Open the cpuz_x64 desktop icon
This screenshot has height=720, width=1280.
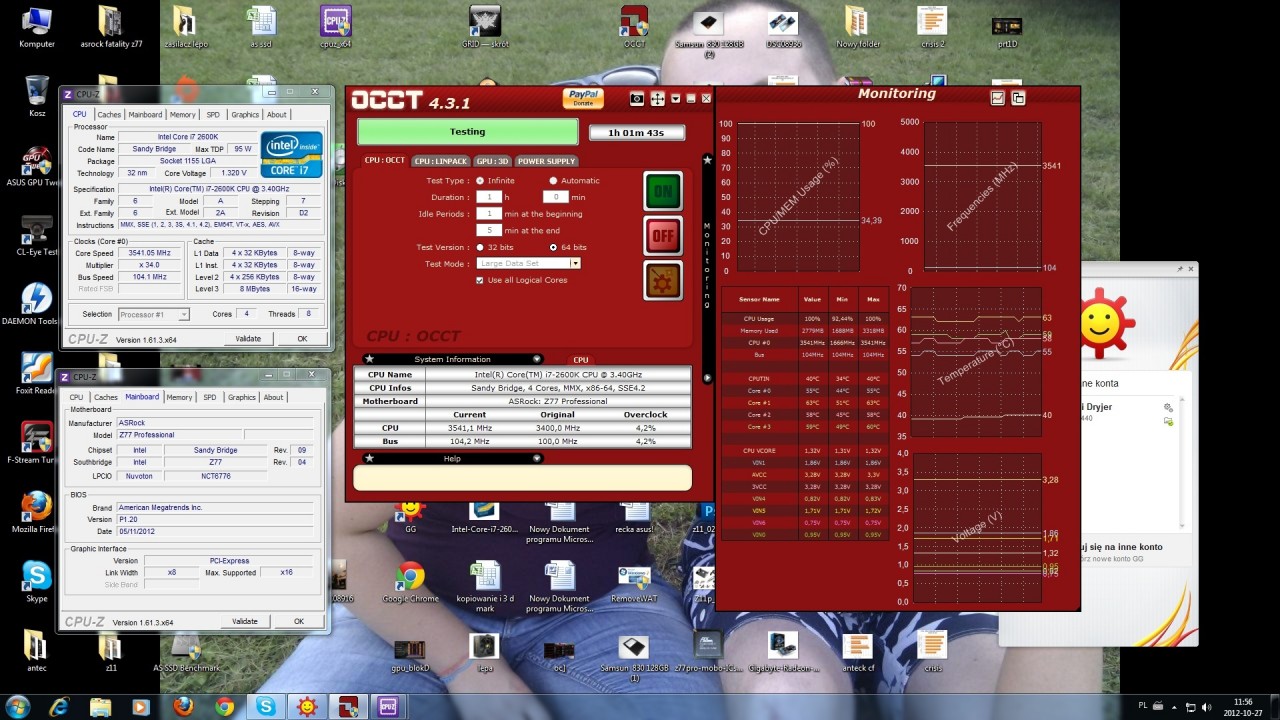336,27
